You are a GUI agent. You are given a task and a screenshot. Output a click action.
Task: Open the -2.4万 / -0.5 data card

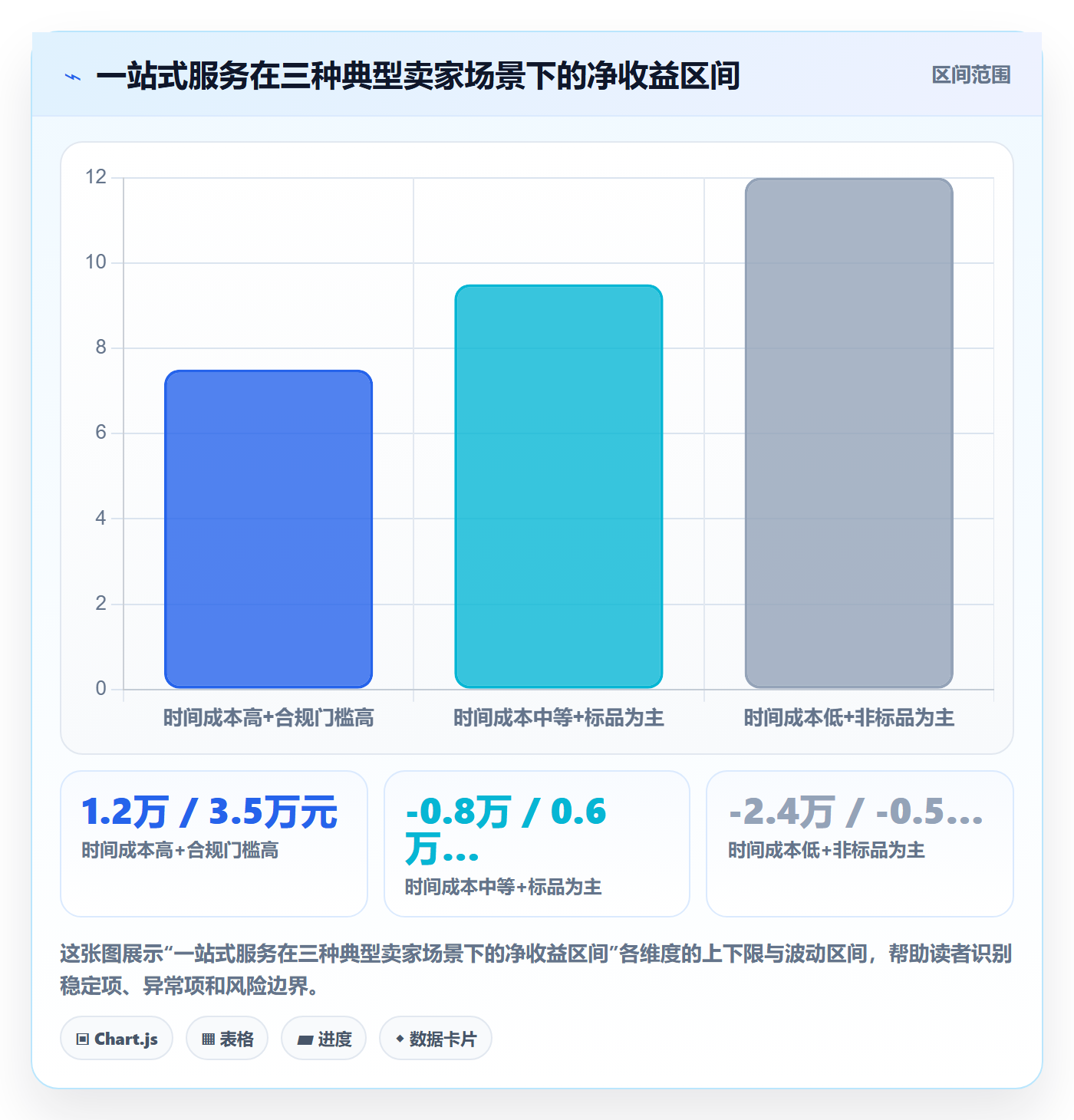(860, 844)
